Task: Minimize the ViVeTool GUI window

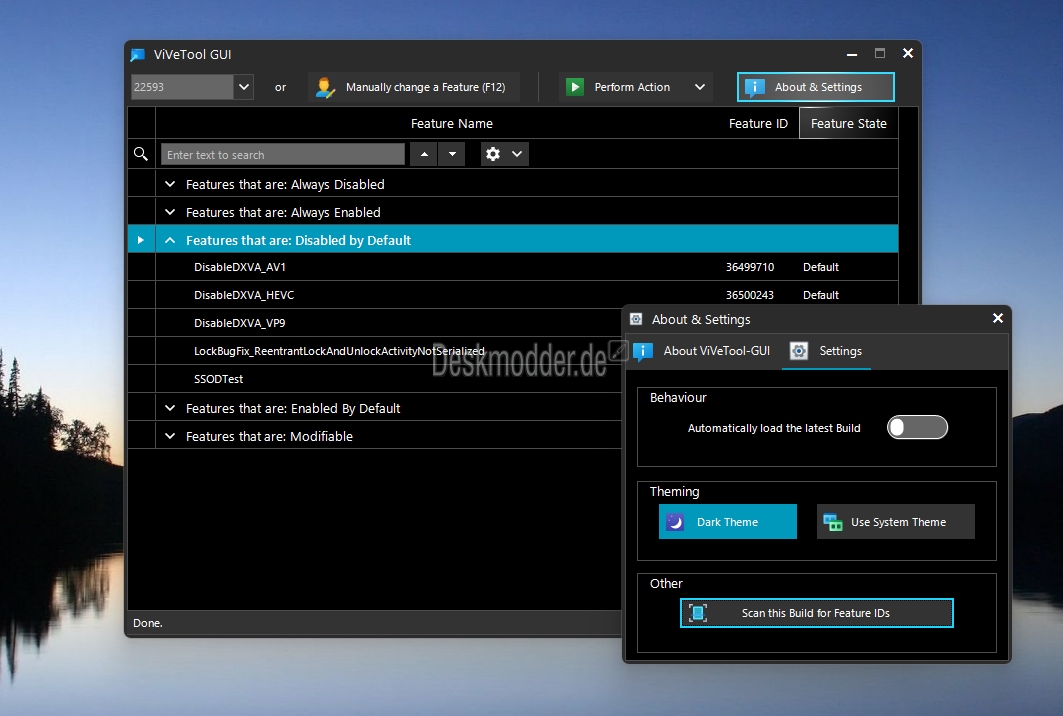Action: point(852,54)
